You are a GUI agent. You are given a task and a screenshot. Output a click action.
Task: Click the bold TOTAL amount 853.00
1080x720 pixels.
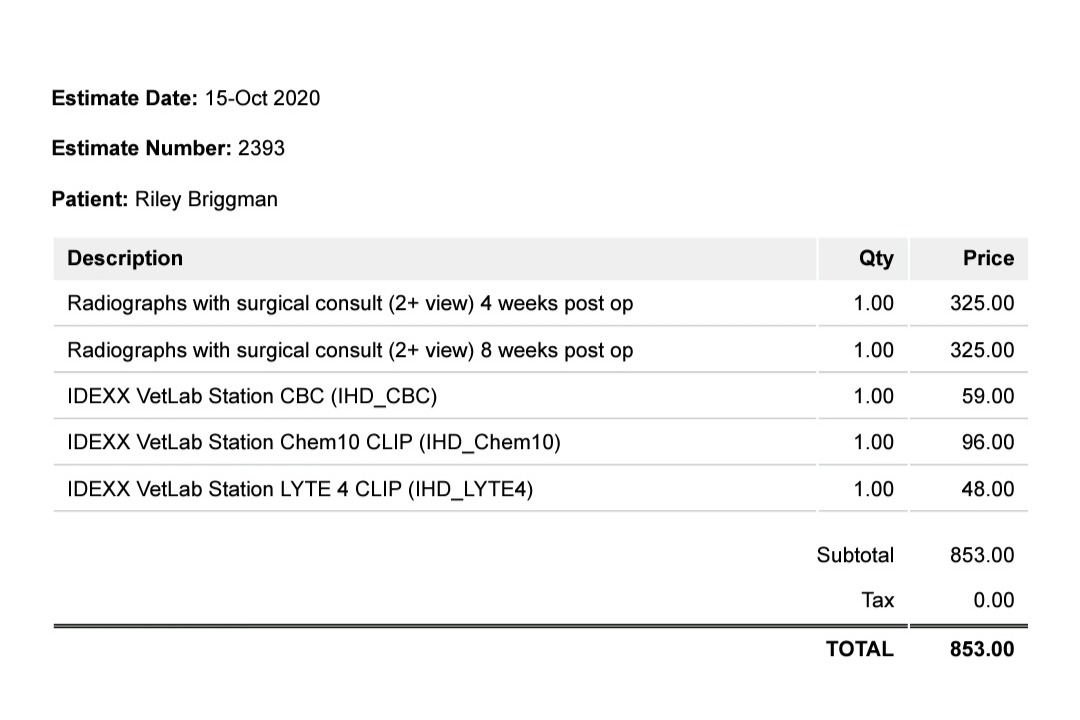[982, 649]
